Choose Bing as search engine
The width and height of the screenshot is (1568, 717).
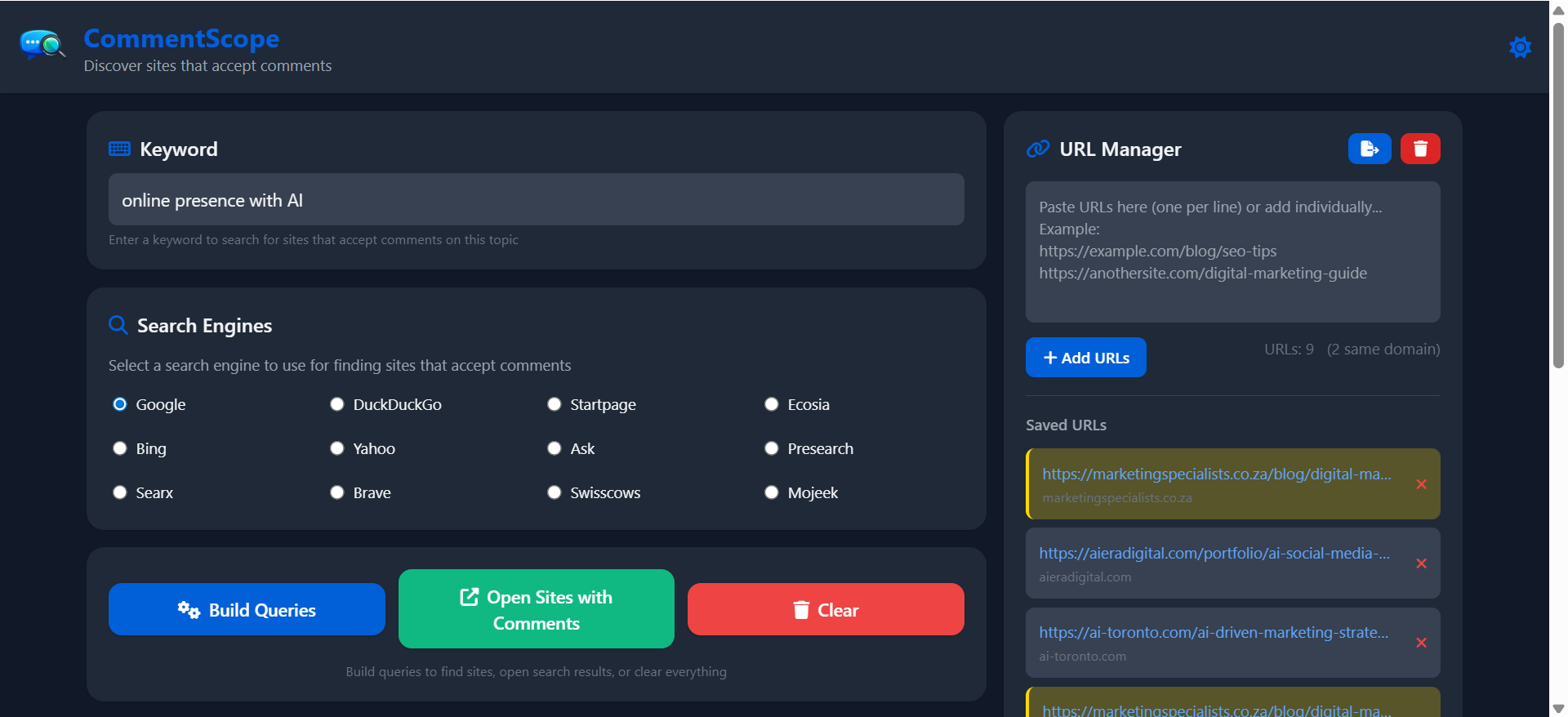(x=120, y=448)
